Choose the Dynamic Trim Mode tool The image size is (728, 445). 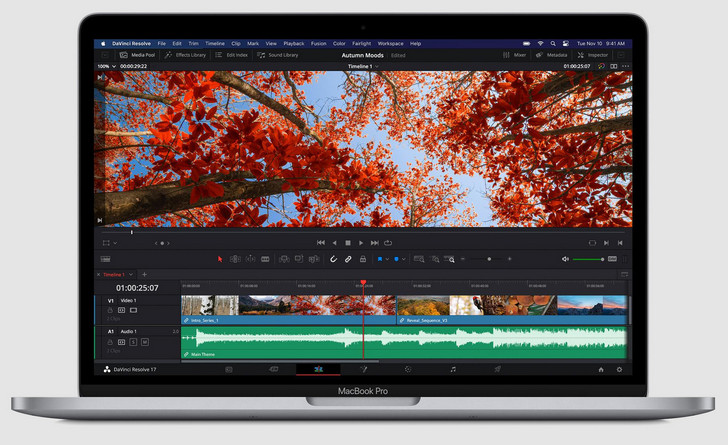click(x=250, y=259)
